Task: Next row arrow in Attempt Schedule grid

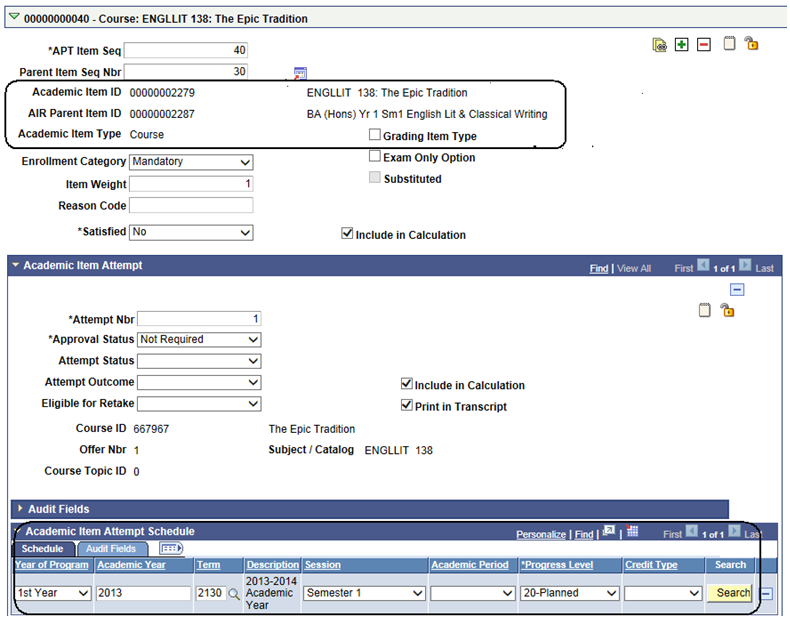Action: [735, 531]
